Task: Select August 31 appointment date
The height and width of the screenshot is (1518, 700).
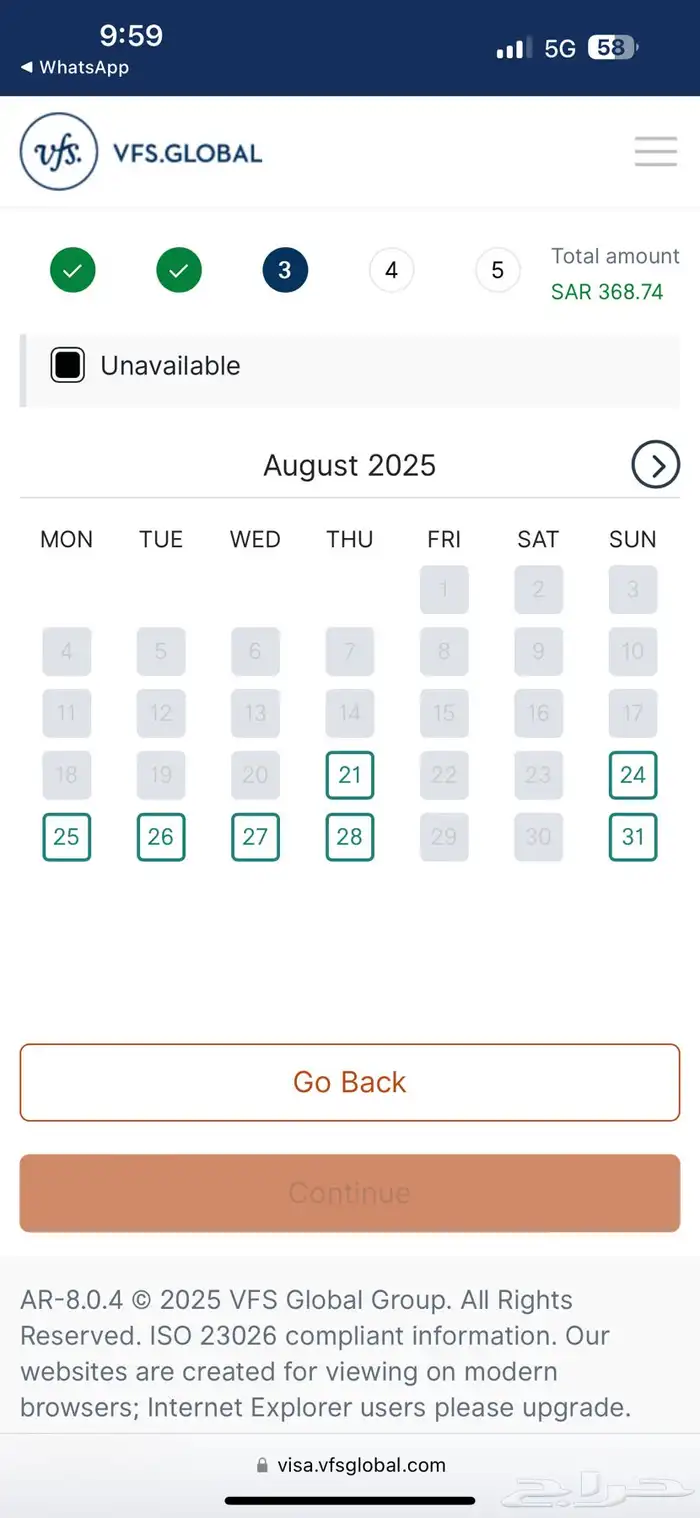Action: [632, 837]
